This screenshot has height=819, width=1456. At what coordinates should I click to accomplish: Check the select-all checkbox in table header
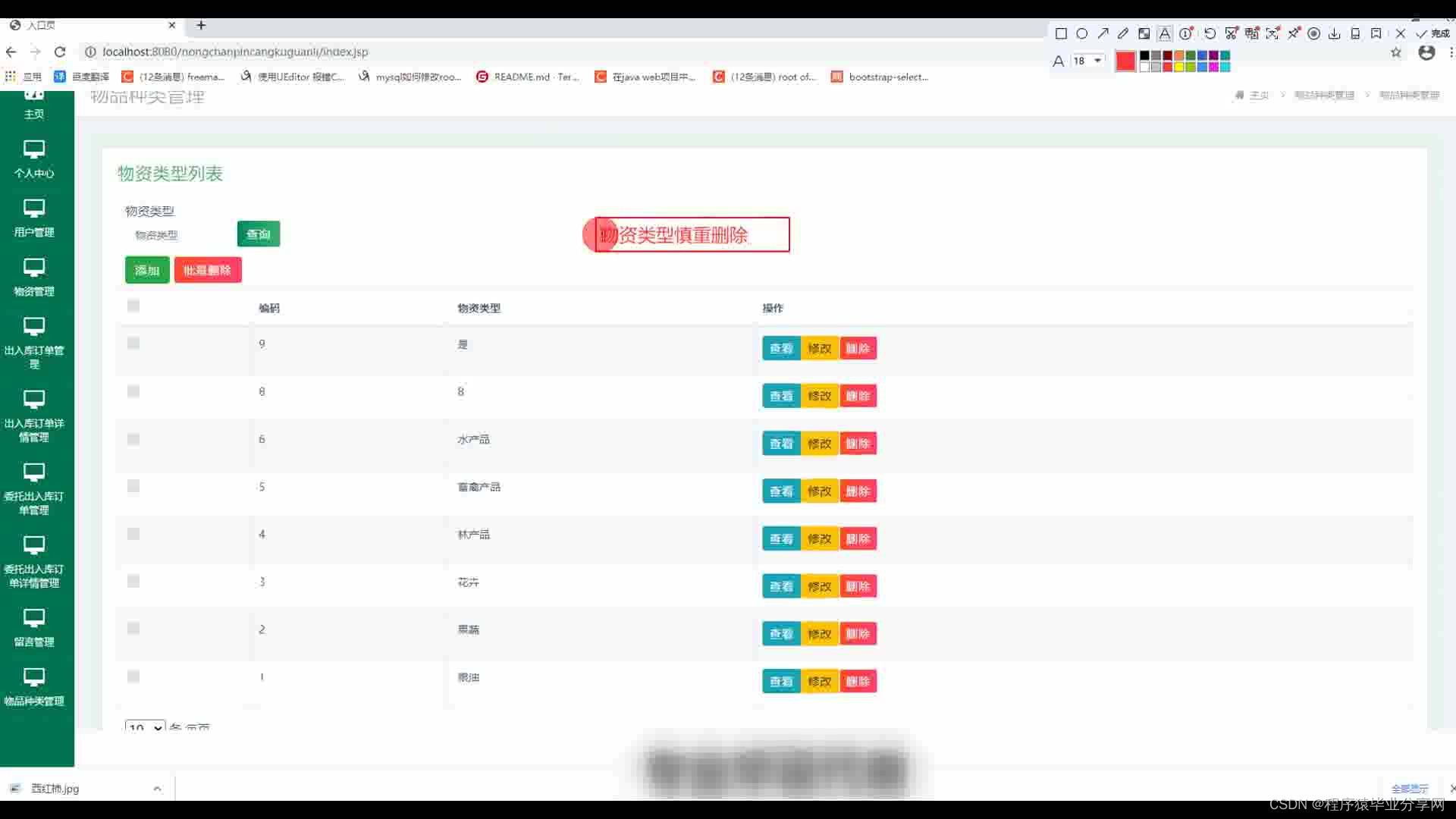[133, 306]
